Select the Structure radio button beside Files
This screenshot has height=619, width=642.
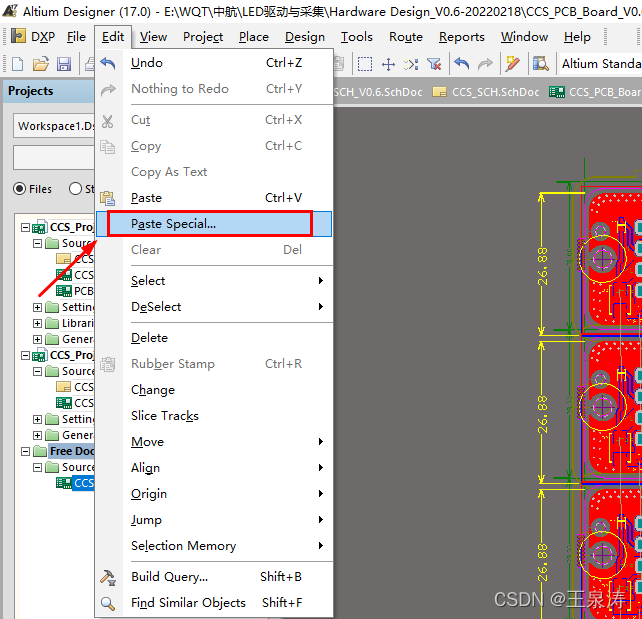pyautogui.click(x=75, y=189)
